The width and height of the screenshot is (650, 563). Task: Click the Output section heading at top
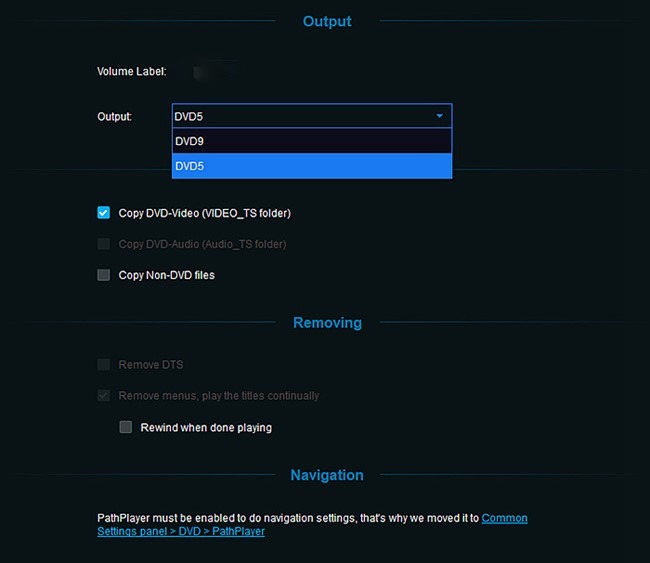(327, 21)
